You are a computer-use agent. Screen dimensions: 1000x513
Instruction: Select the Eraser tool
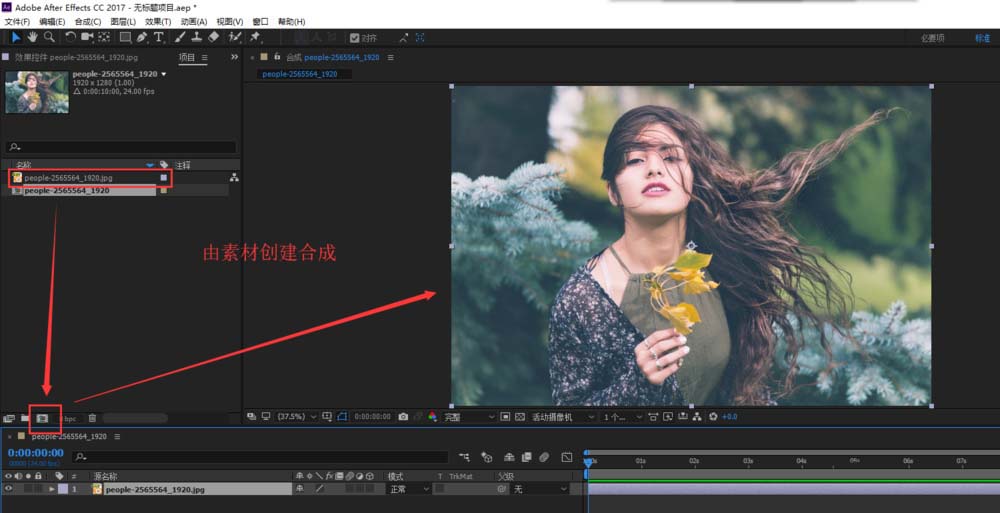tap(214, 38)
